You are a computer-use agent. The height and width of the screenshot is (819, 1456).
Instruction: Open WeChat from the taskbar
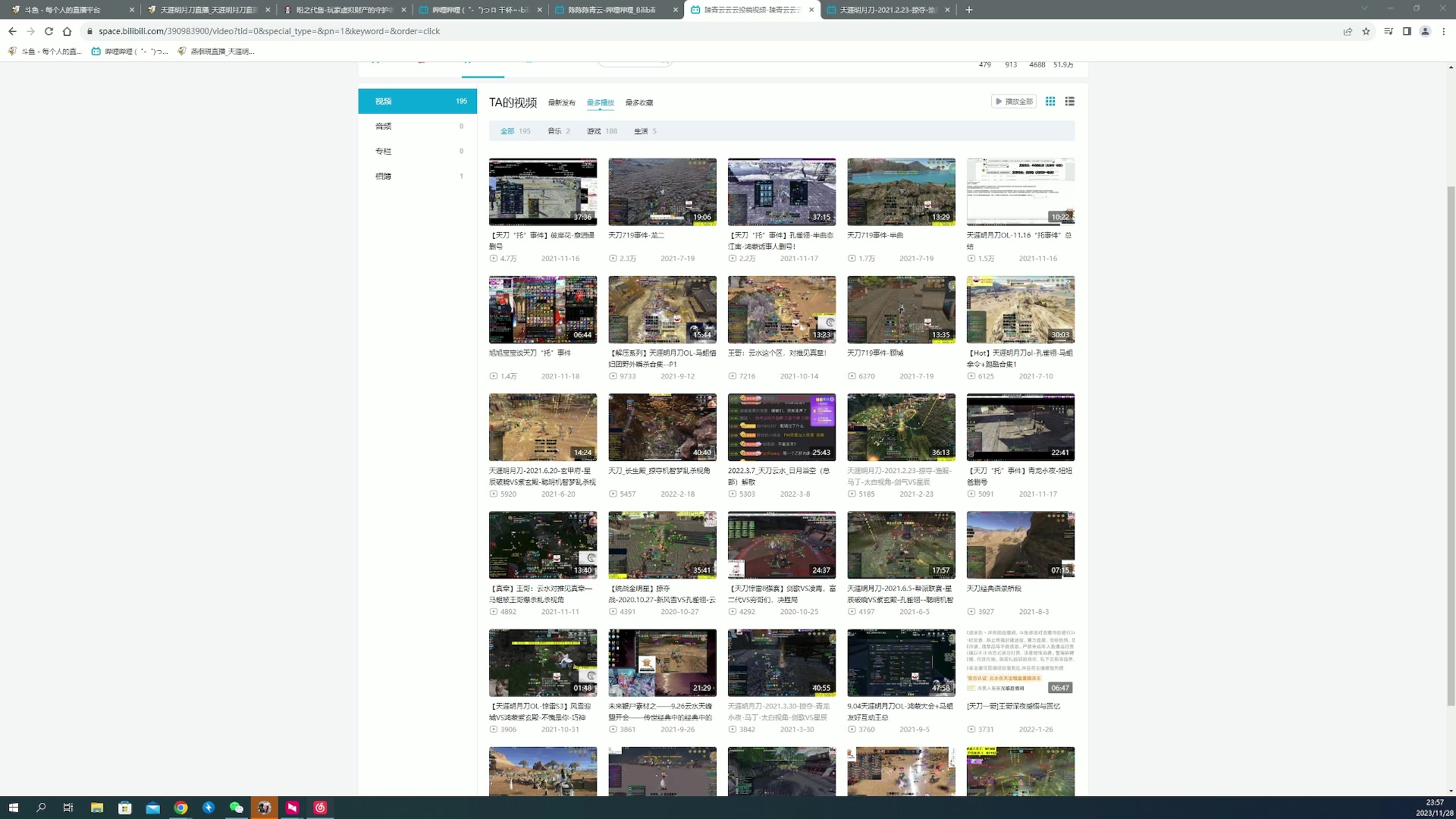click(237, 808)
